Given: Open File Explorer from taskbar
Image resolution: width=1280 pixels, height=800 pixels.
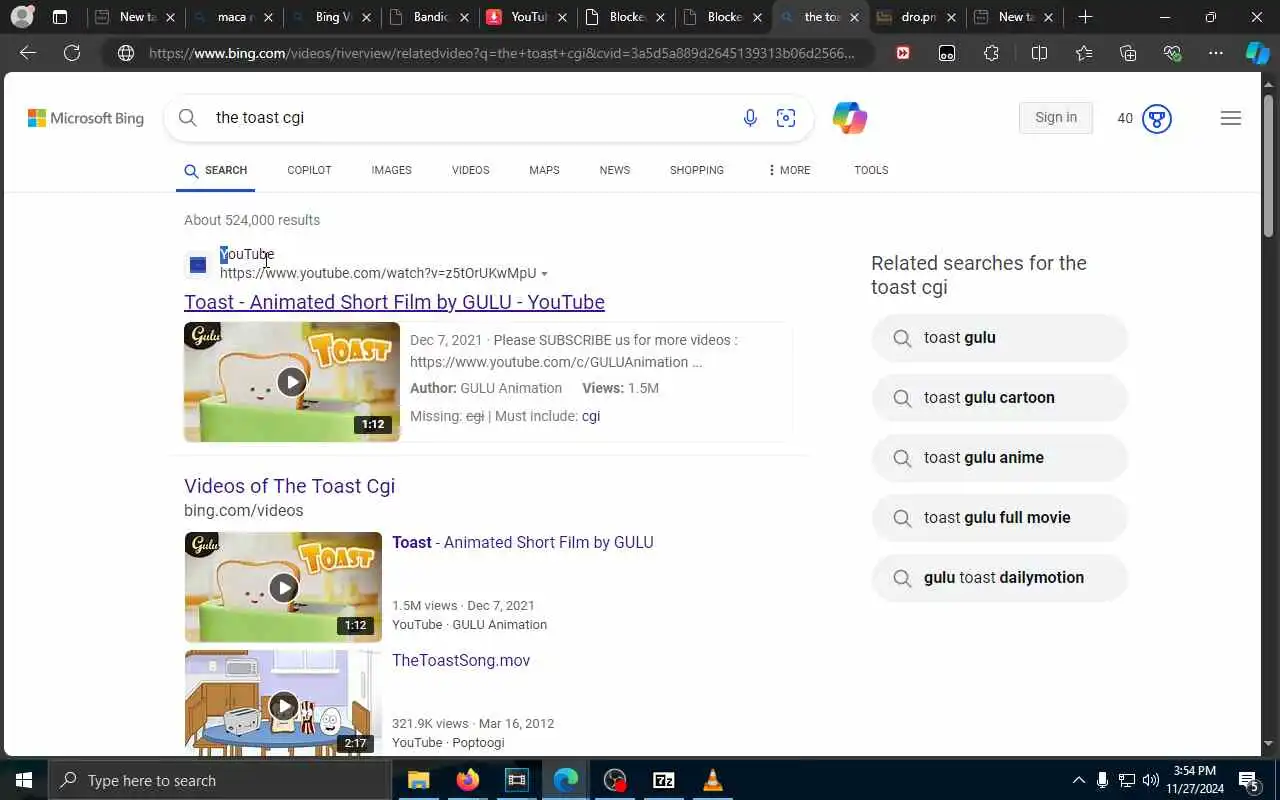Looking at the screenshot, I should [x=418, y=780].
